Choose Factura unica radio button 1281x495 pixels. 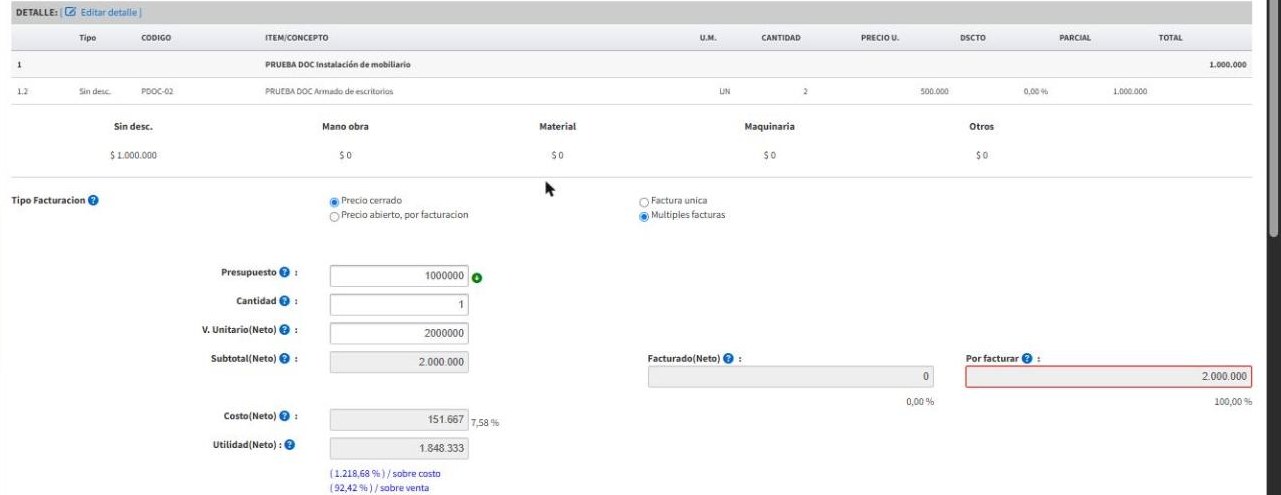pyautogui.click(x=644, y=201)
